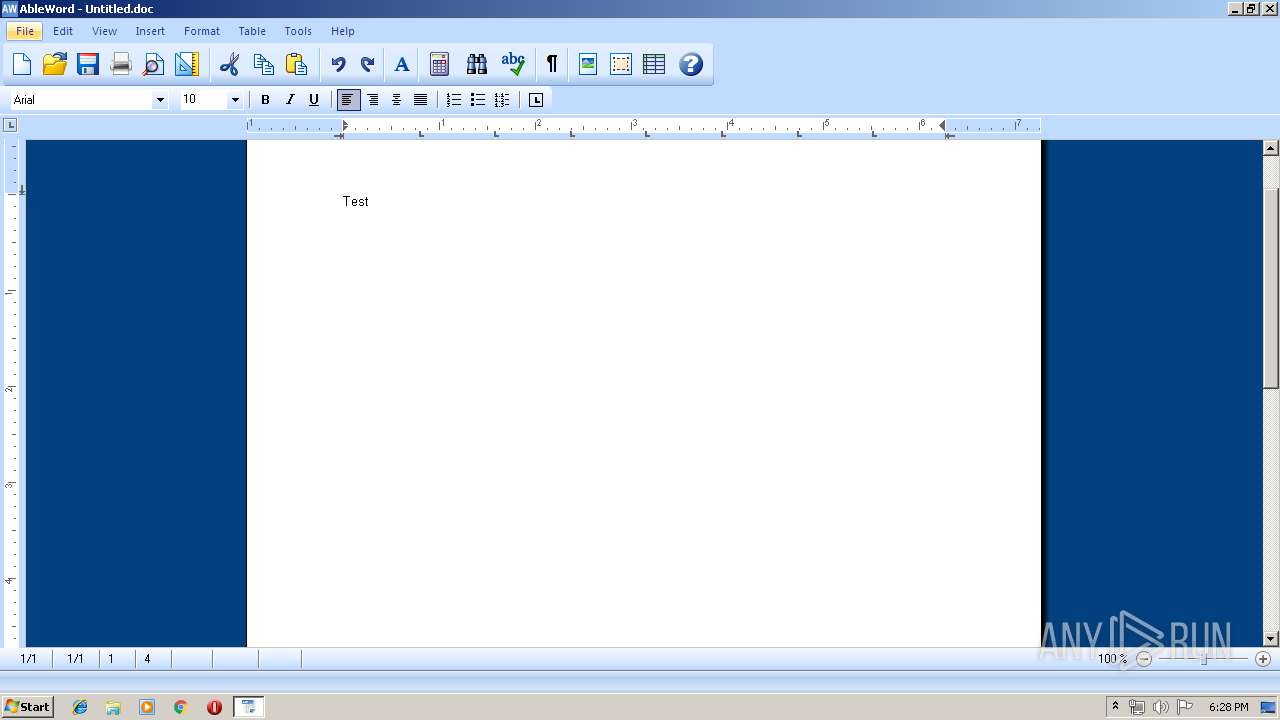The height and width of the screenshot is (720, 1280).
Task: Launch Chrome from the taskbar
Action: [x=180, y=707]
